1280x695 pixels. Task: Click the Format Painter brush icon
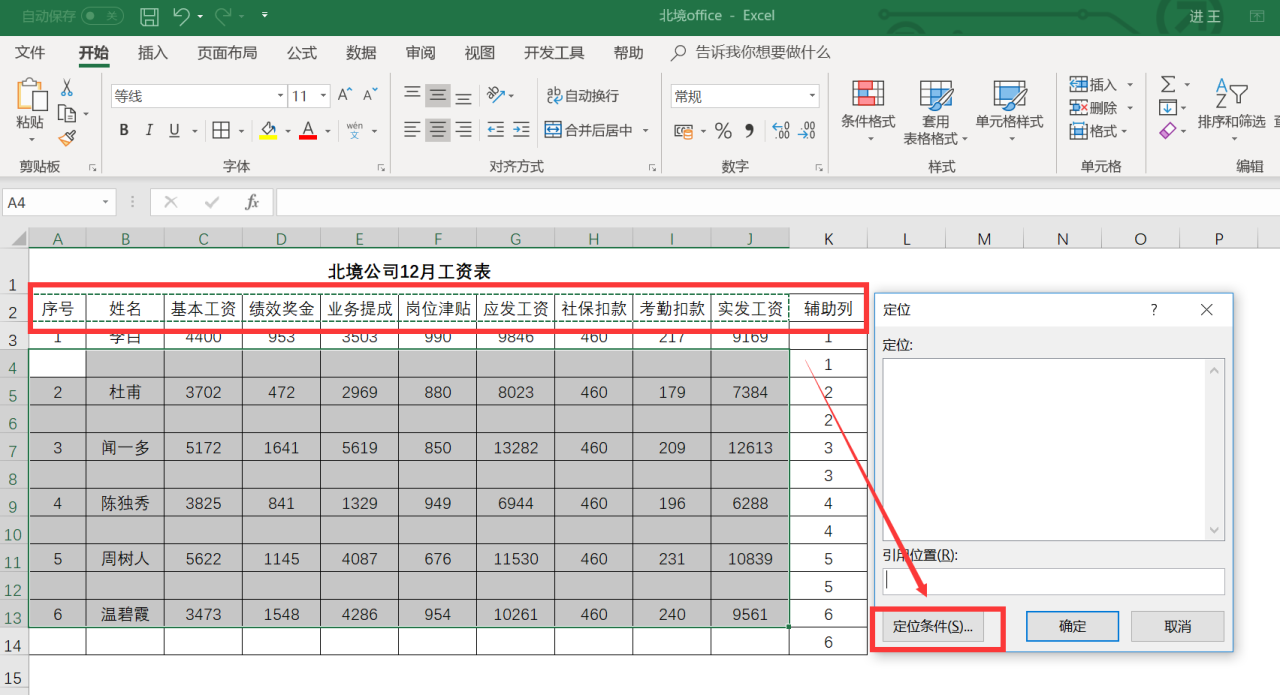[x=67, y=138]
